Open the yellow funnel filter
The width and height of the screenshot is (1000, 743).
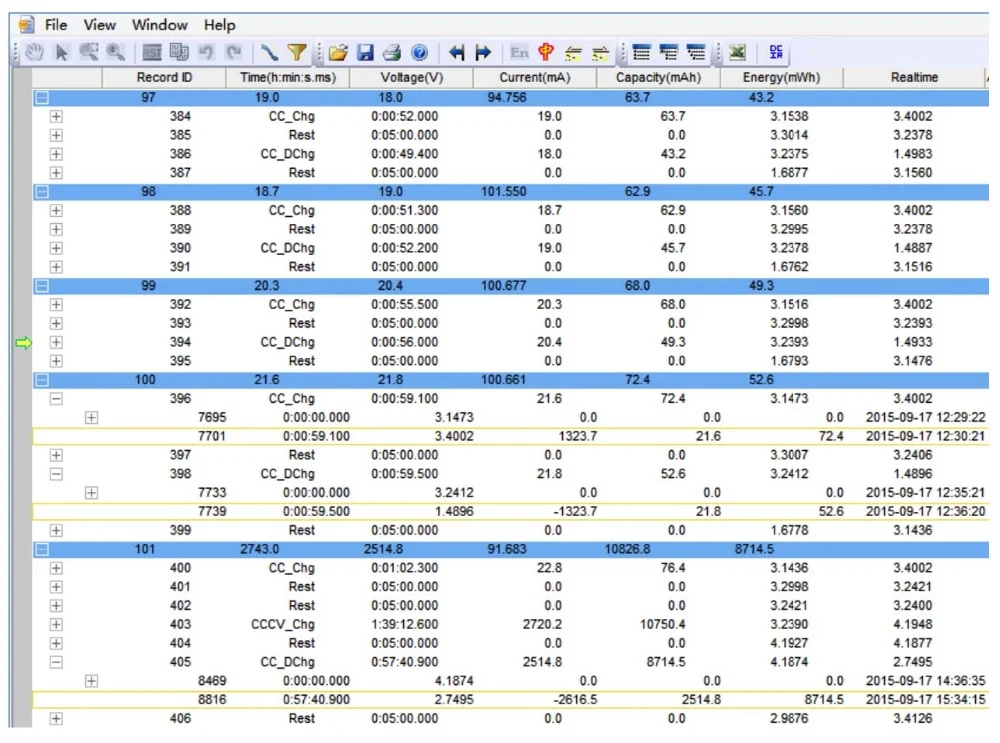click(x=297, y=52)
